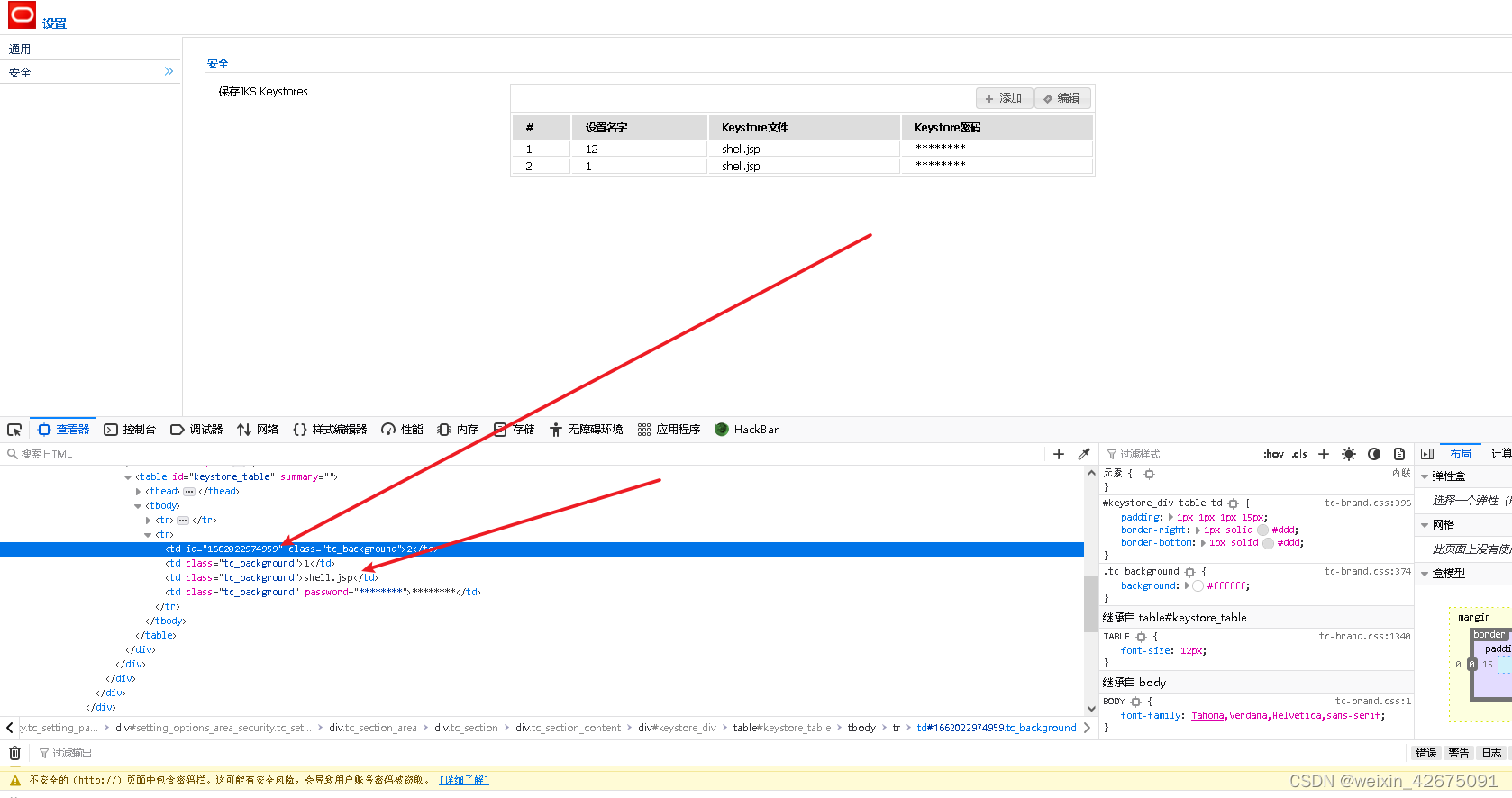
Task: Expand the first collapsed tr node
Action: (x=148, y=521)
